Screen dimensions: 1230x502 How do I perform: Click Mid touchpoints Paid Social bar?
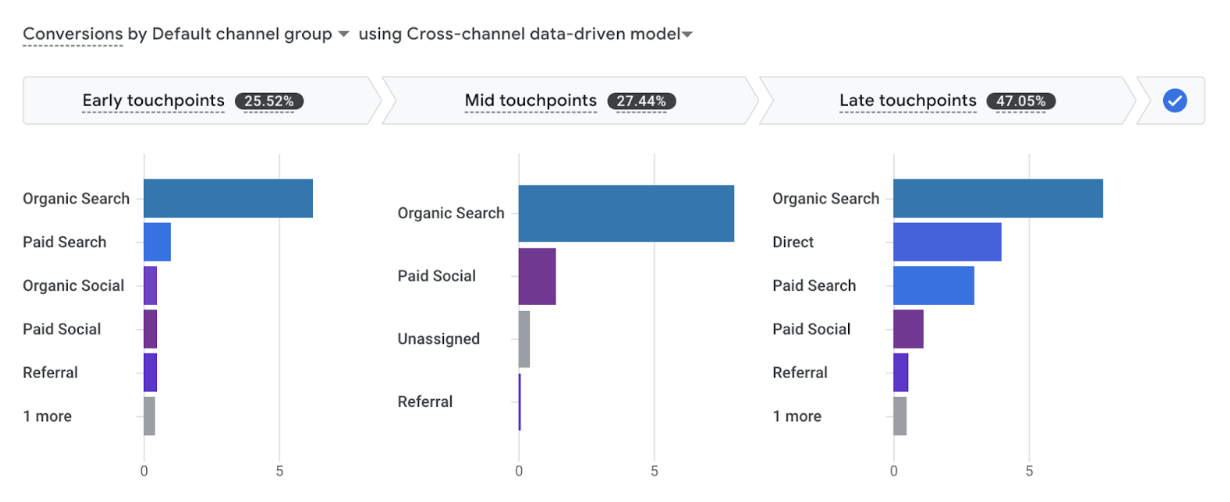click(537, 276)
